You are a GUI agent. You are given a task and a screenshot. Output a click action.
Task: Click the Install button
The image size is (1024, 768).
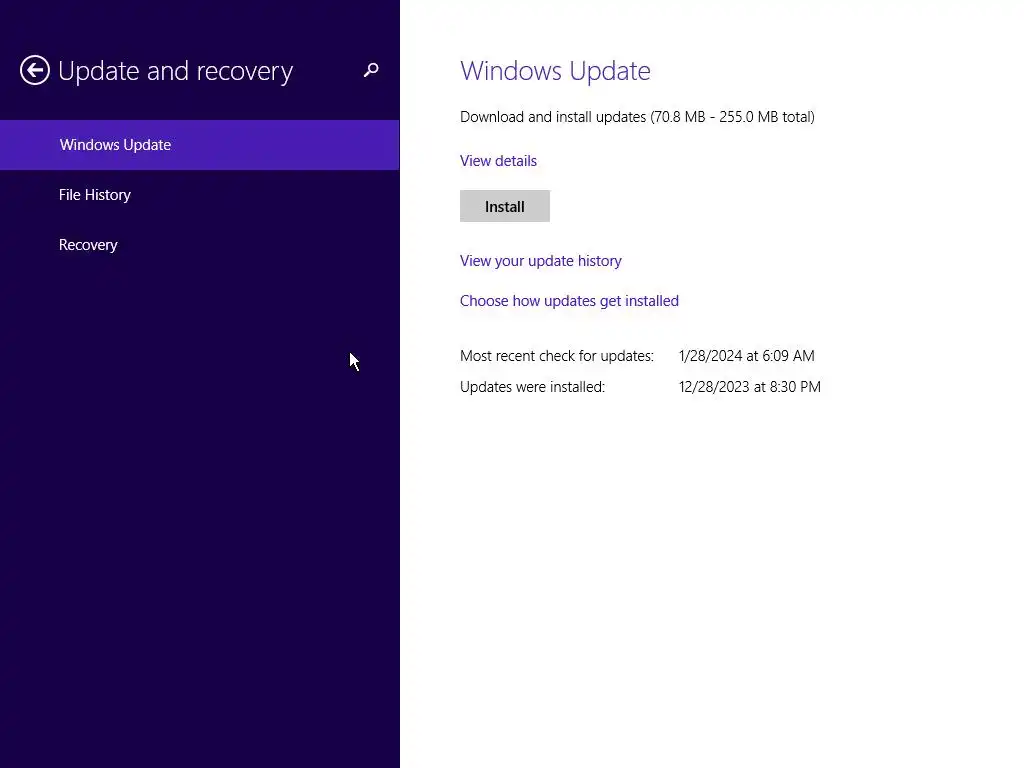[505, 206]
